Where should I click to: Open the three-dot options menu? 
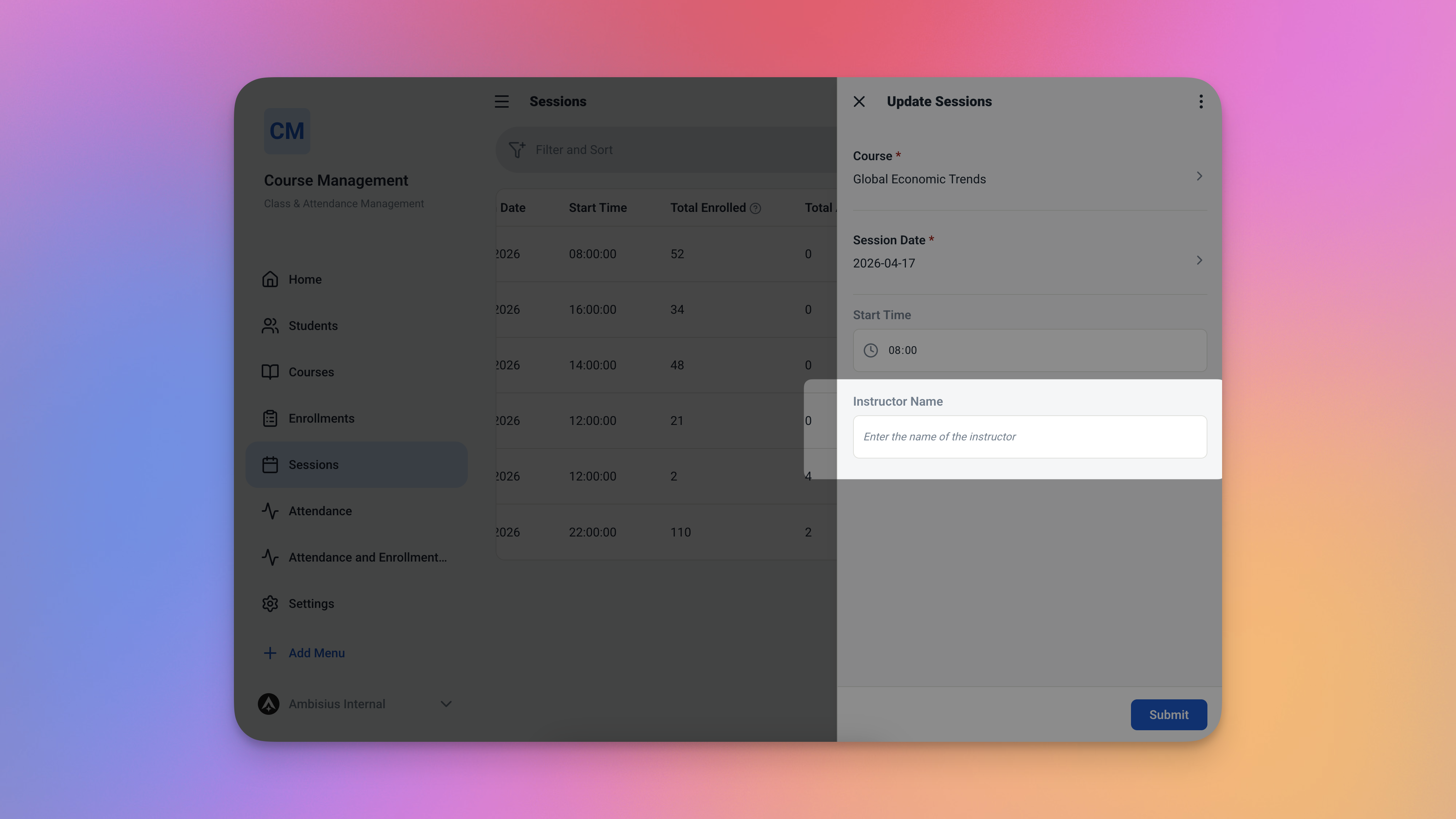(1200, 102)
